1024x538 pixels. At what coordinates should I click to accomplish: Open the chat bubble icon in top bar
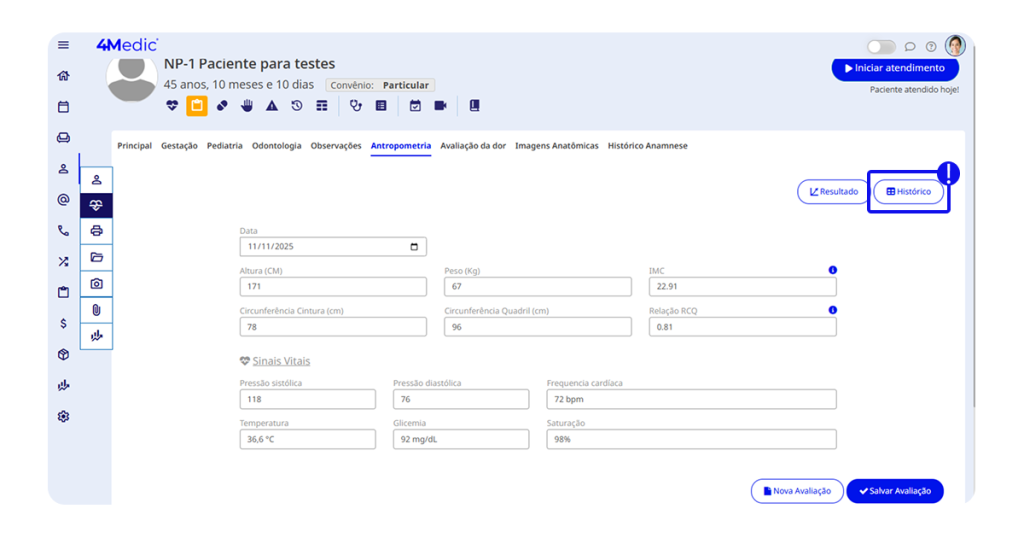coord(910,47)
